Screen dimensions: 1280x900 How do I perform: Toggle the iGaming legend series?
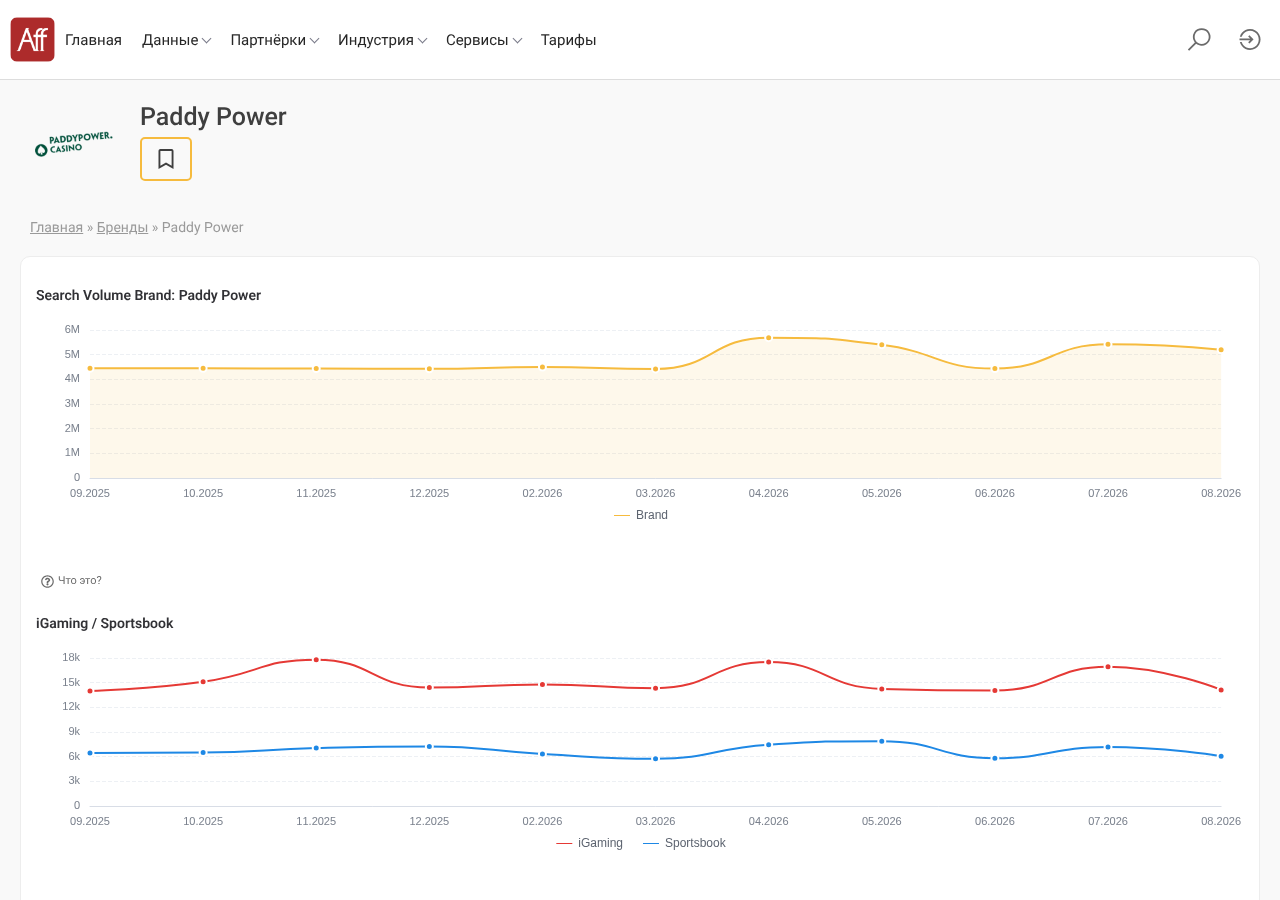[589, 843]
